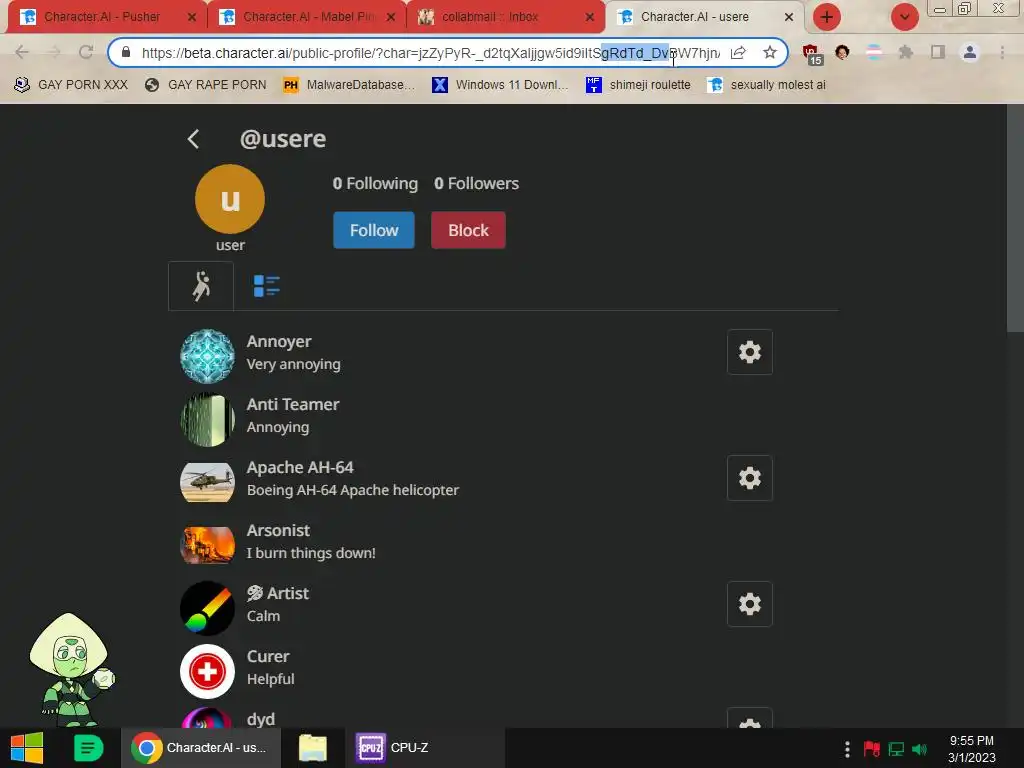Click the Curer red cross avatar
Image resolution: width=1024 pixels, height=768 pixels.
[x=207, y=671]
